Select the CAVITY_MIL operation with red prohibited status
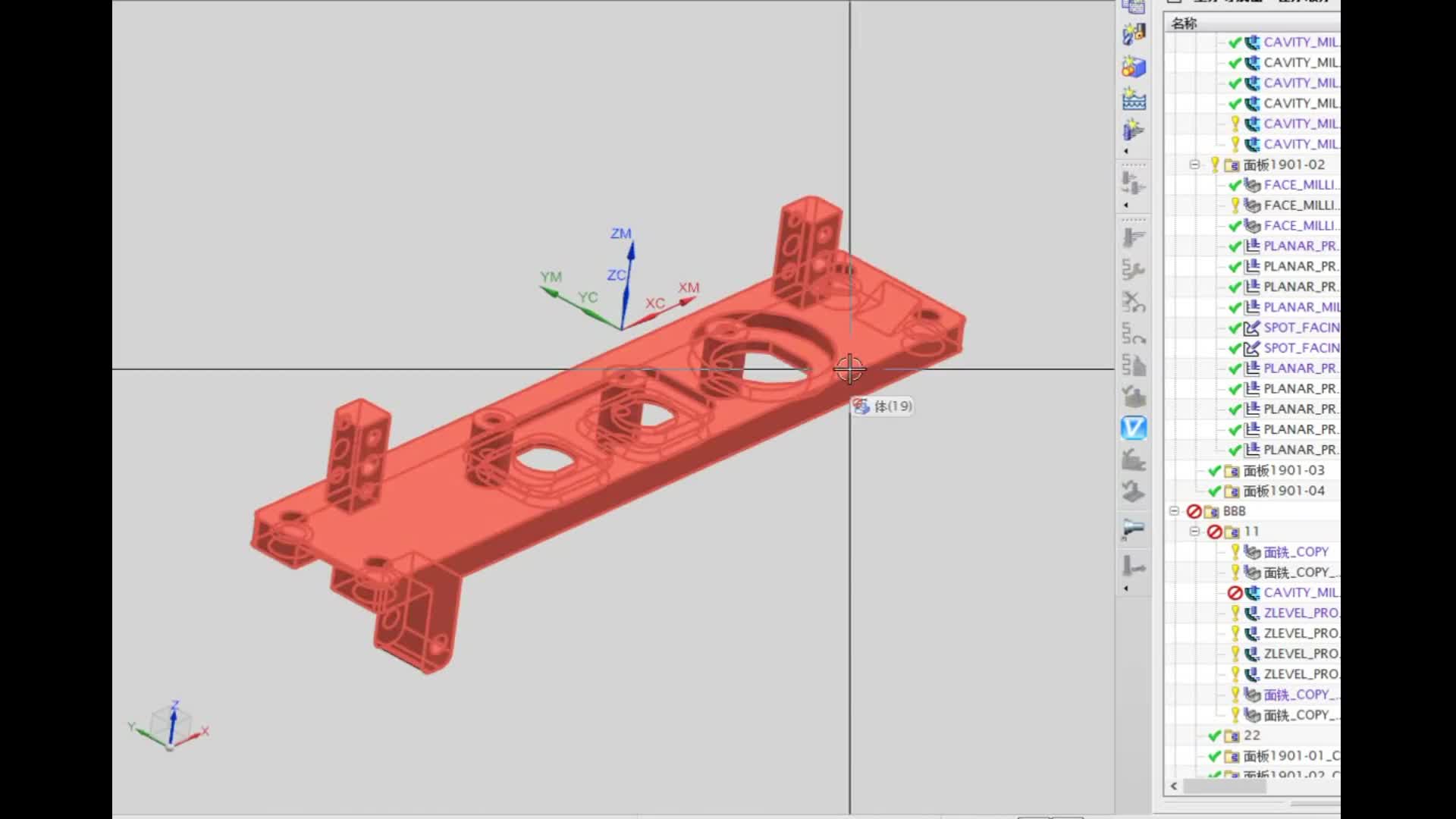 [x=1301, y=592]
